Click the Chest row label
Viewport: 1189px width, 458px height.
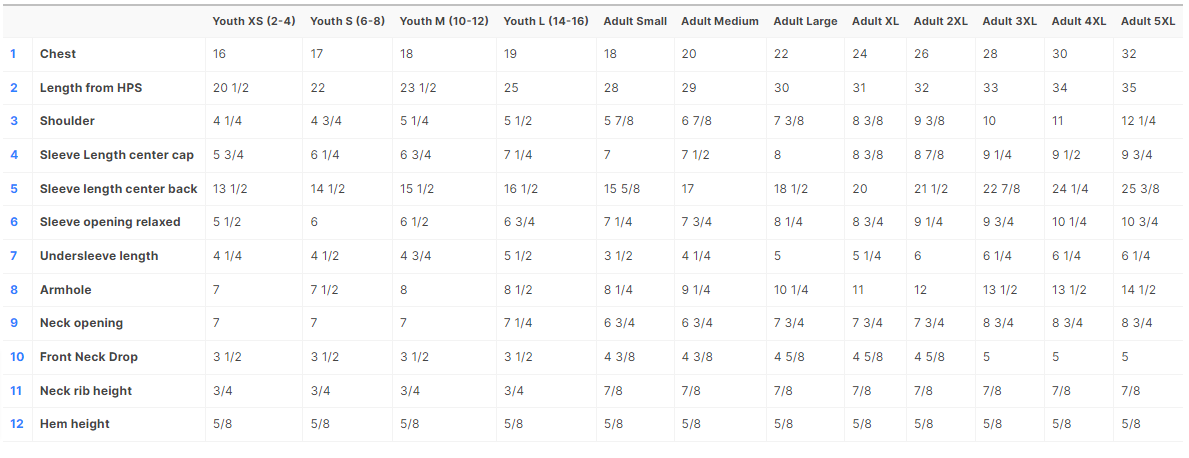pos(58,54)
